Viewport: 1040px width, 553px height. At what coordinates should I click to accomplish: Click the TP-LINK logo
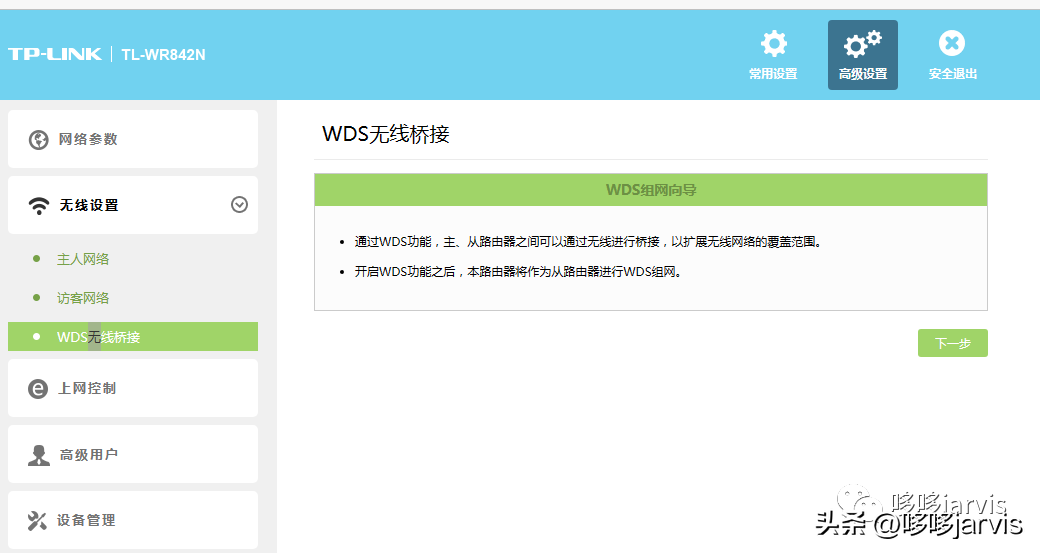tap(55, 54)
